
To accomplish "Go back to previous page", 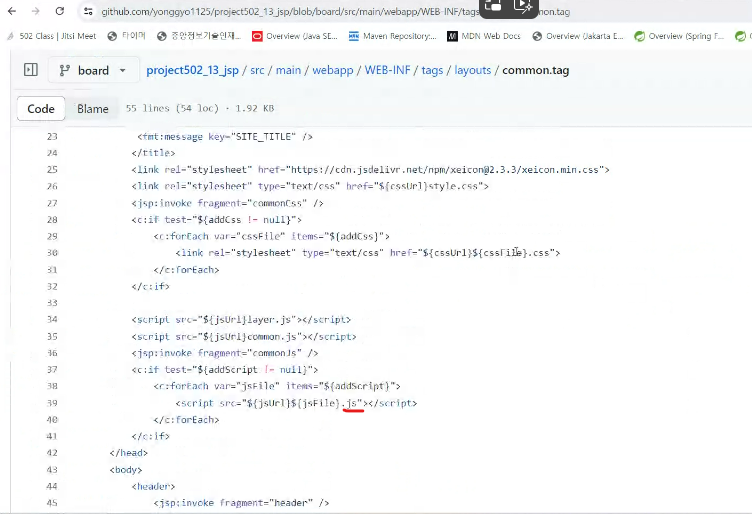I will click(12, 11).
